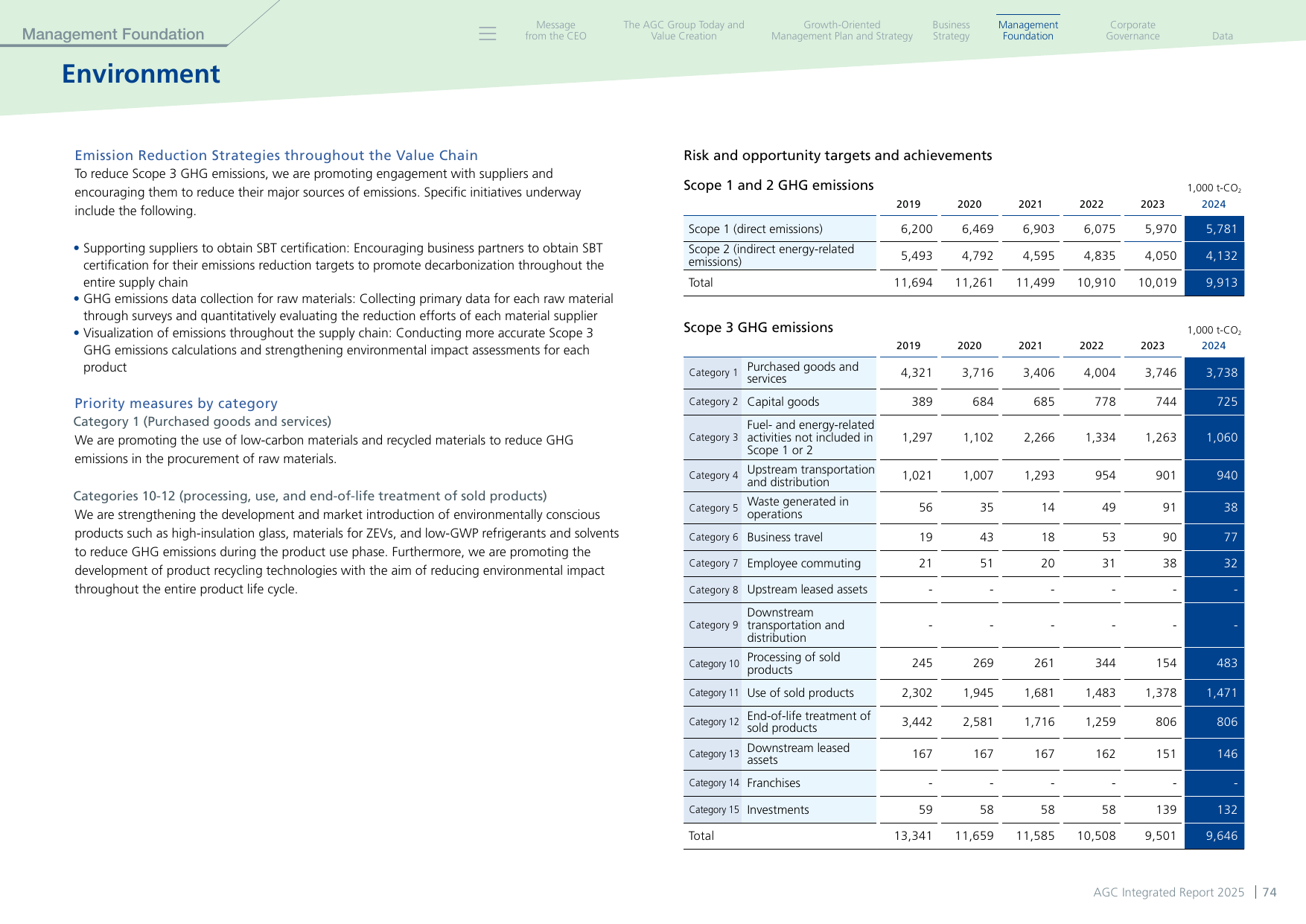Select the Processing of sold products label

coord(794,663)
